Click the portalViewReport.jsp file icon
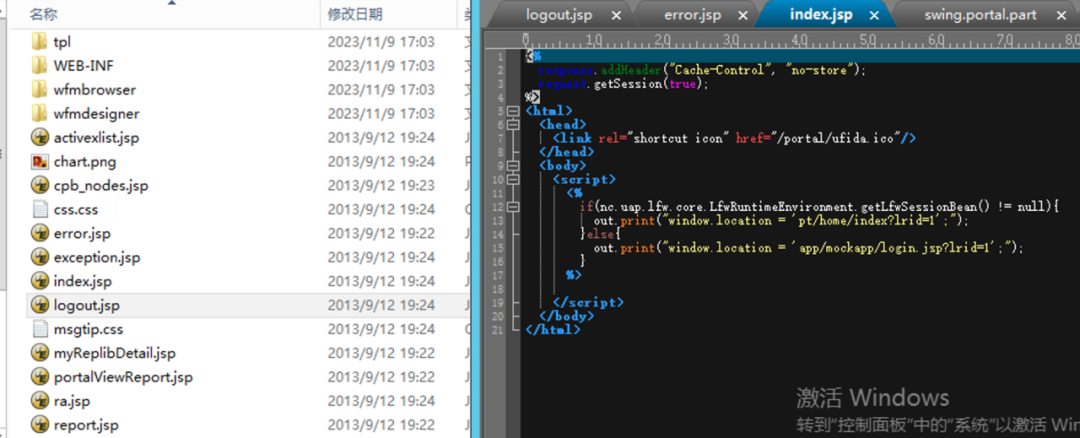This screenshot has width=1080, height=438. pyautogui.click(x=39, y=377)
